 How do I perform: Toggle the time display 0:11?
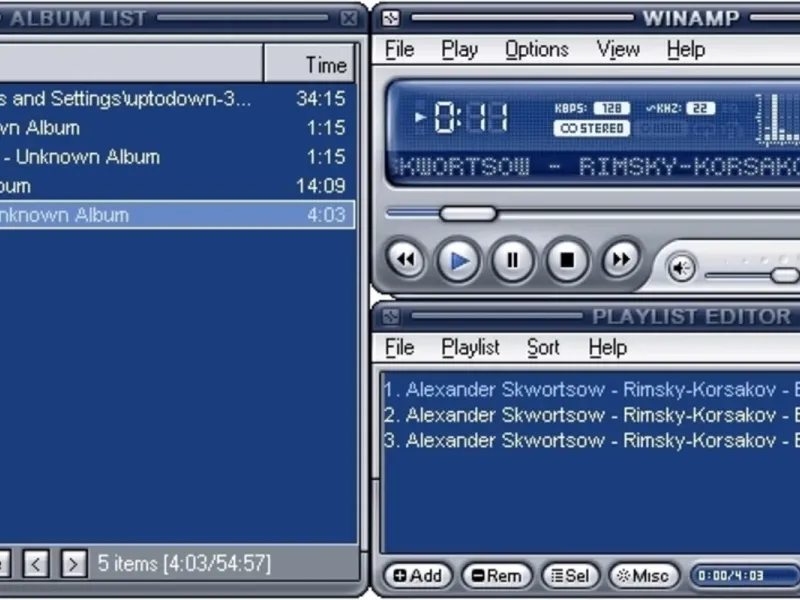(x=470, y=118)
